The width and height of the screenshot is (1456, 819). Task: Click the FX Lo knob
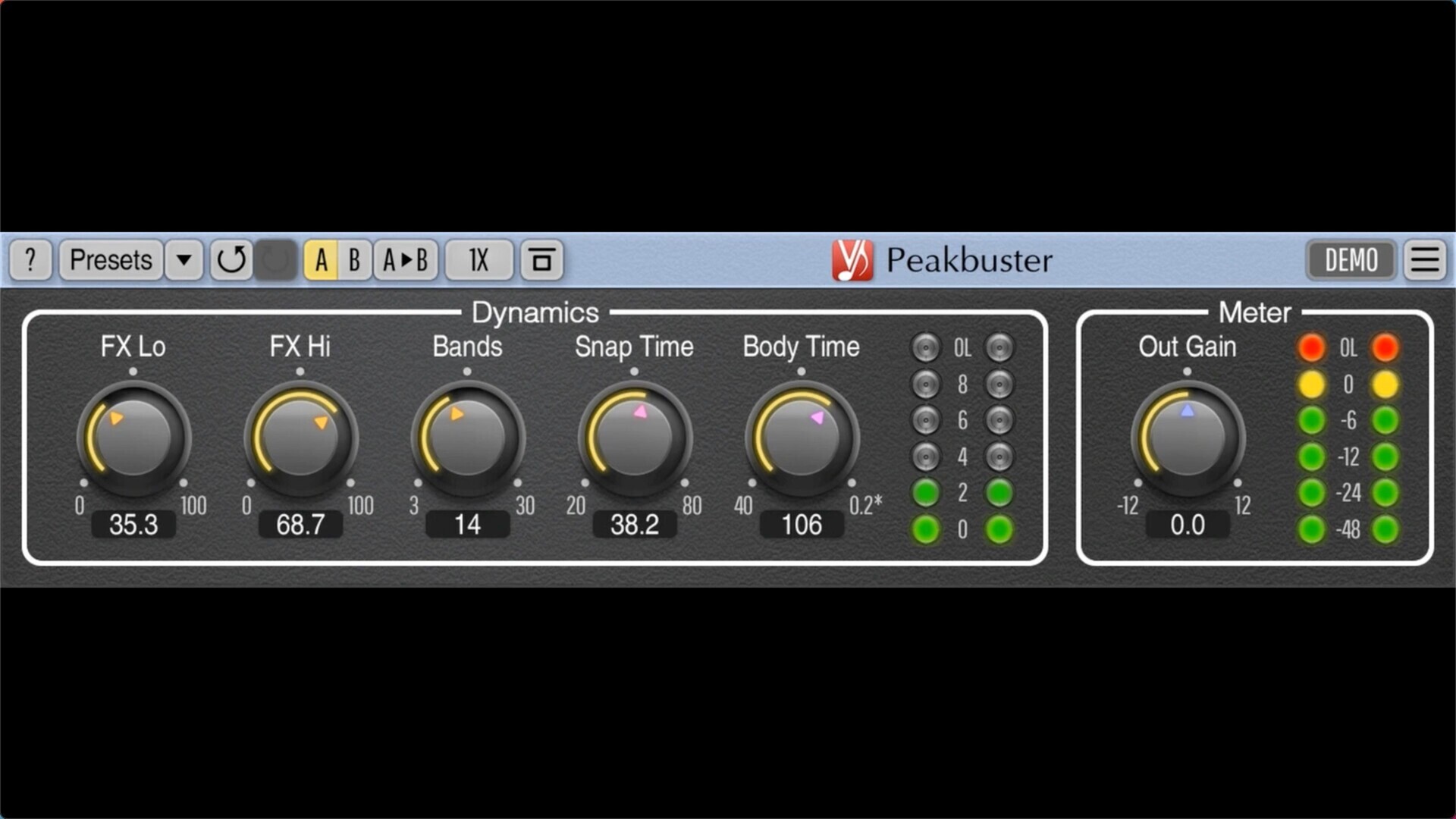pos(134,438)
